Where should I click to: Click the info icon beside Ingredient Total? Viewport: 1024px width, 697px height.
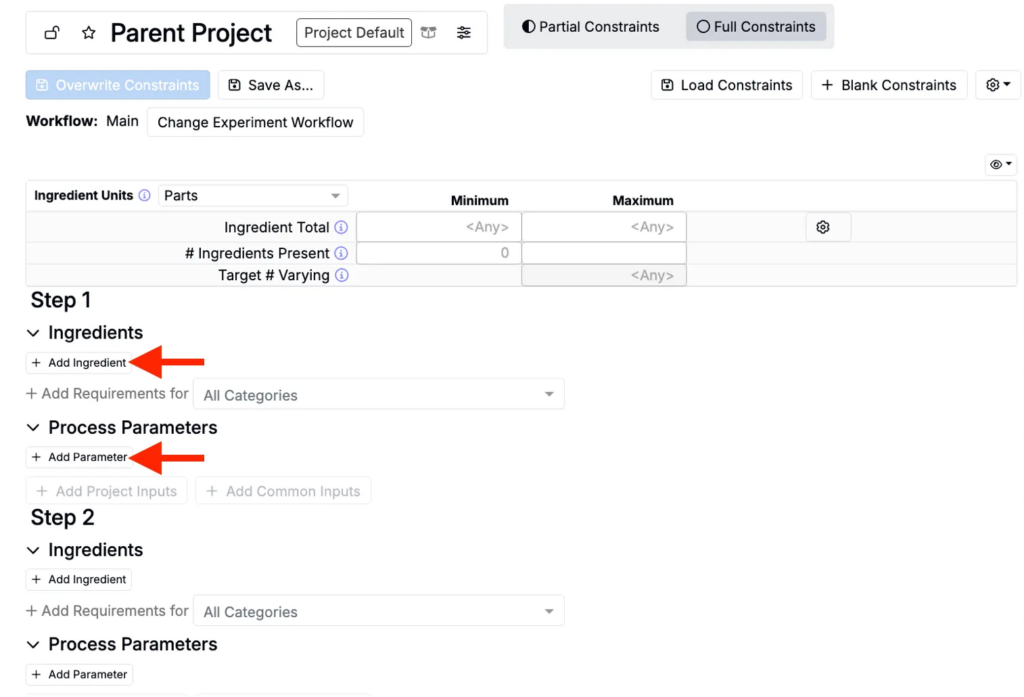click(x=341, y=228)
